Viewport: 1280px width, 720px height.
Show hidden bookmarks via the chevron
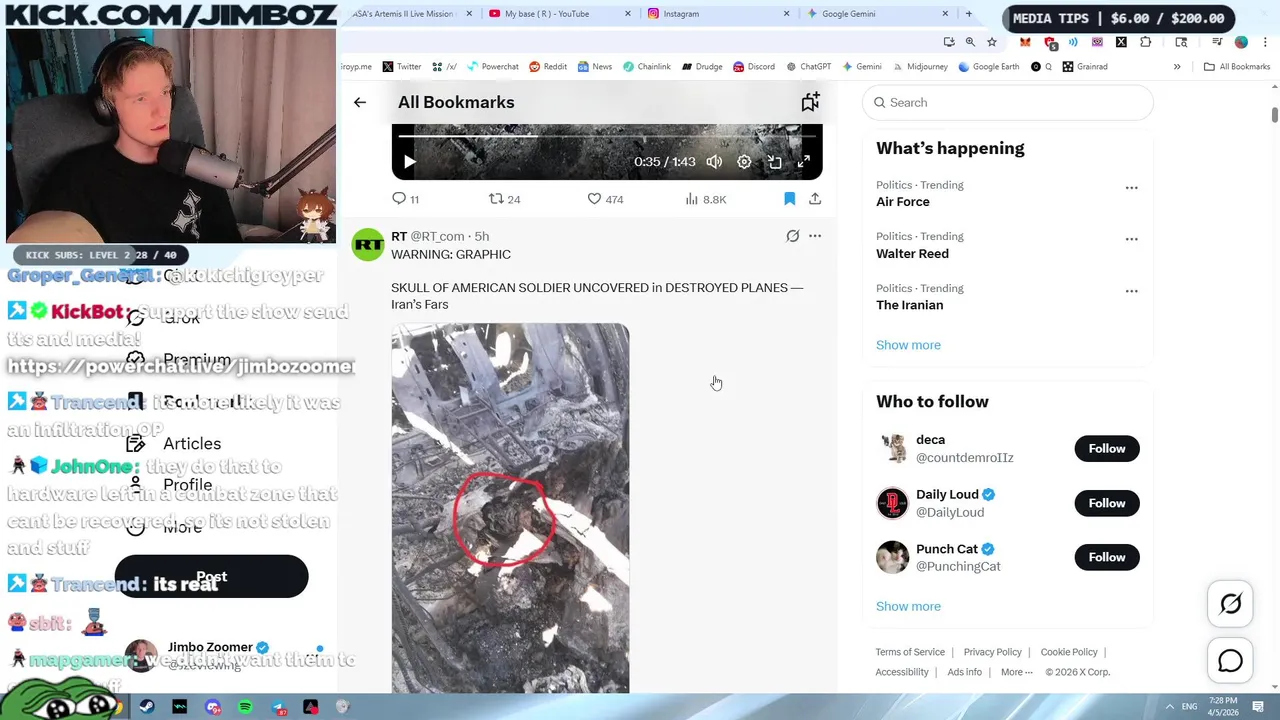pos(1177,67)
